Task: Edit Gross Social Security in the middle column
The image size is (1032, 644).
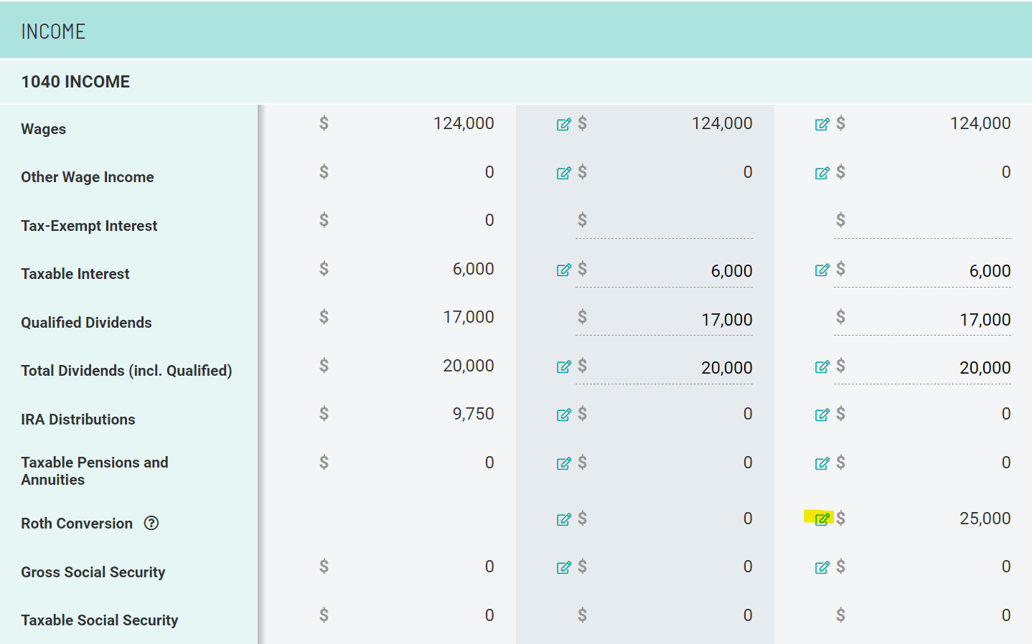Action: pos(564,567)
